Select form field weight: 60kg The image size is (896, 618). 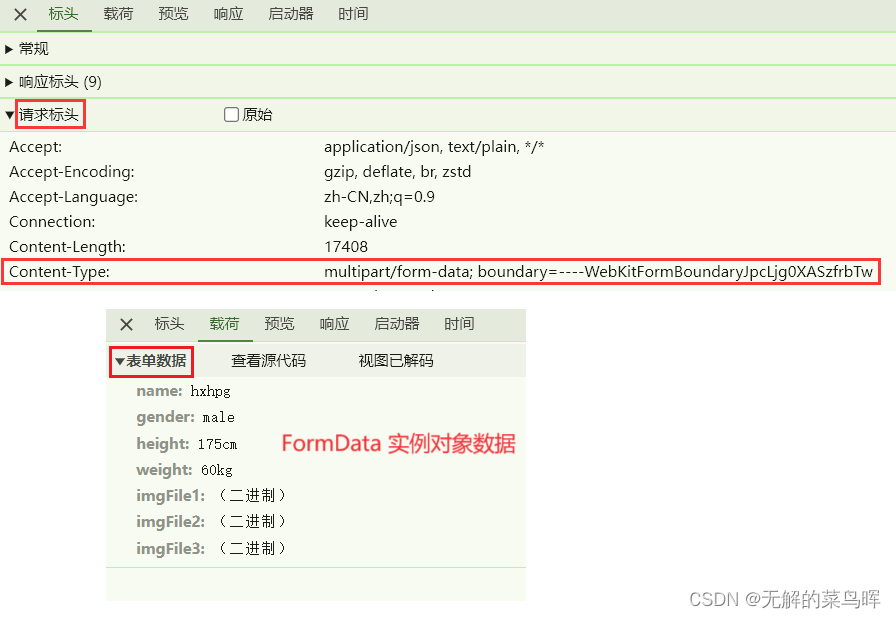pyautogui.click(x=185, y=470)
